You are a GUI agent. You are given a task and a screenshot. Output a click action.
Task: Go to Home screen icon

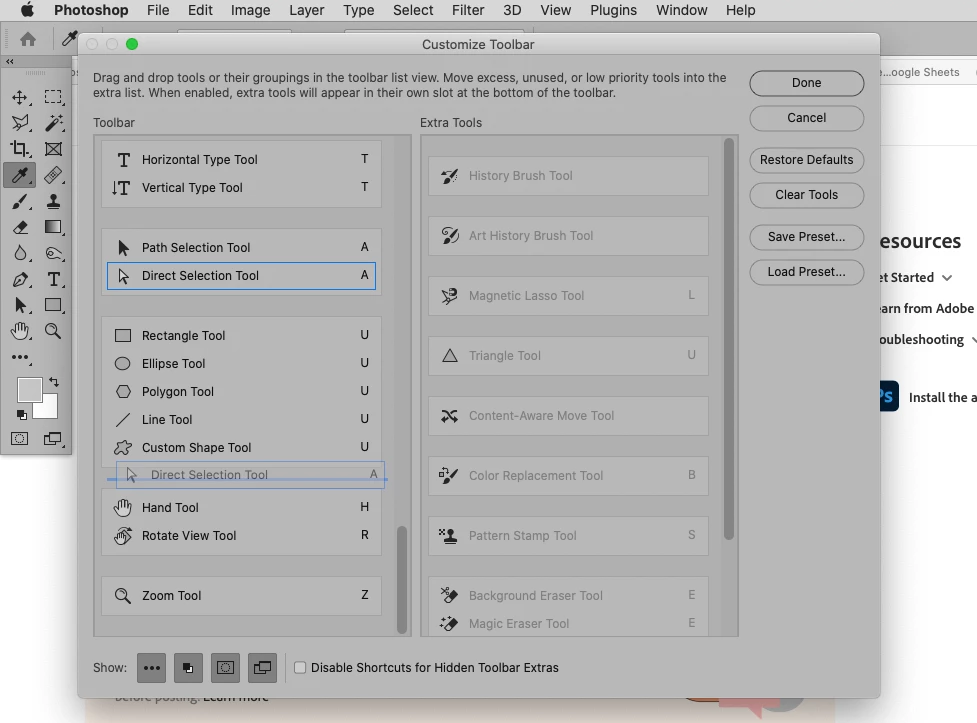pyautogui.click(x=28, y=39)
